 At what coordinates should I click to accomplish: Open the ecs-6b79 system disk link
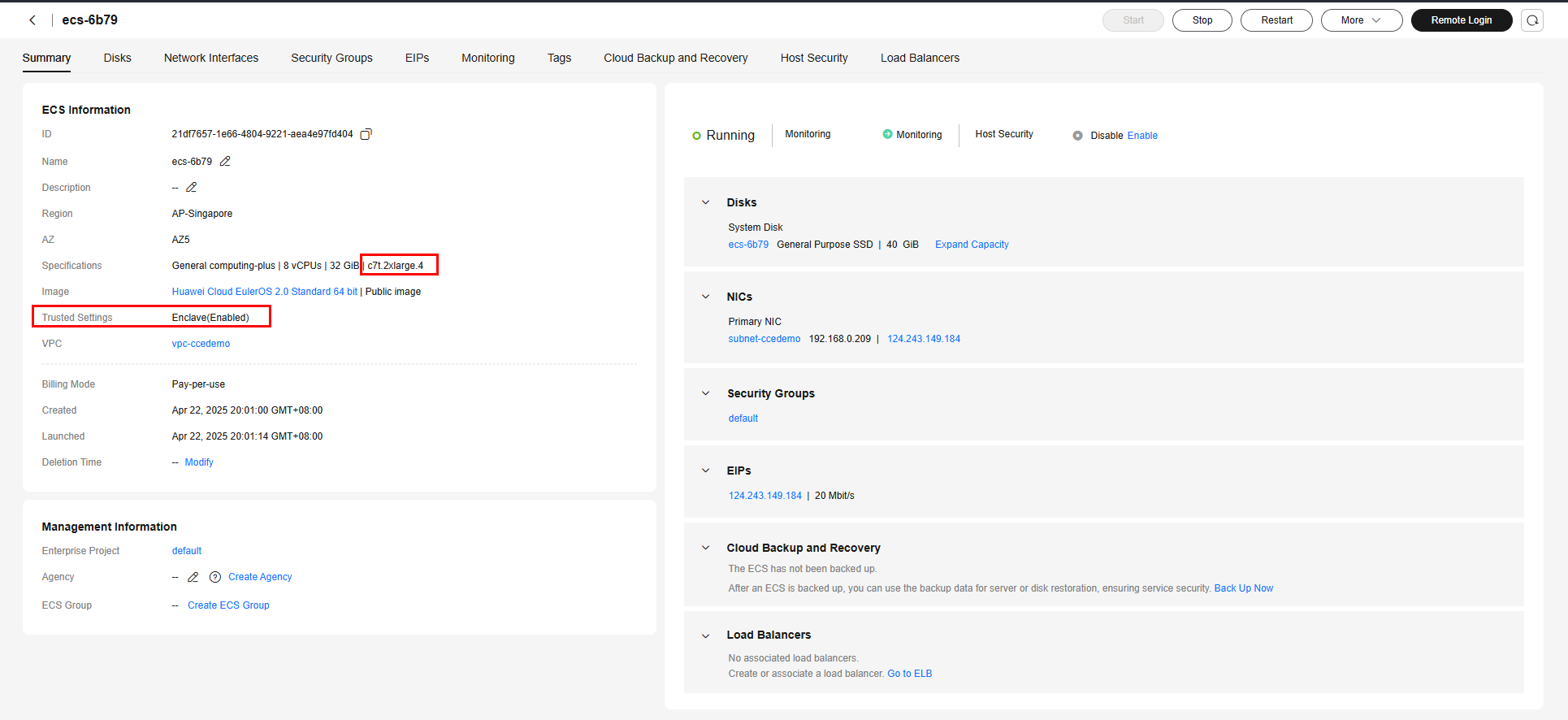[748, 245]
